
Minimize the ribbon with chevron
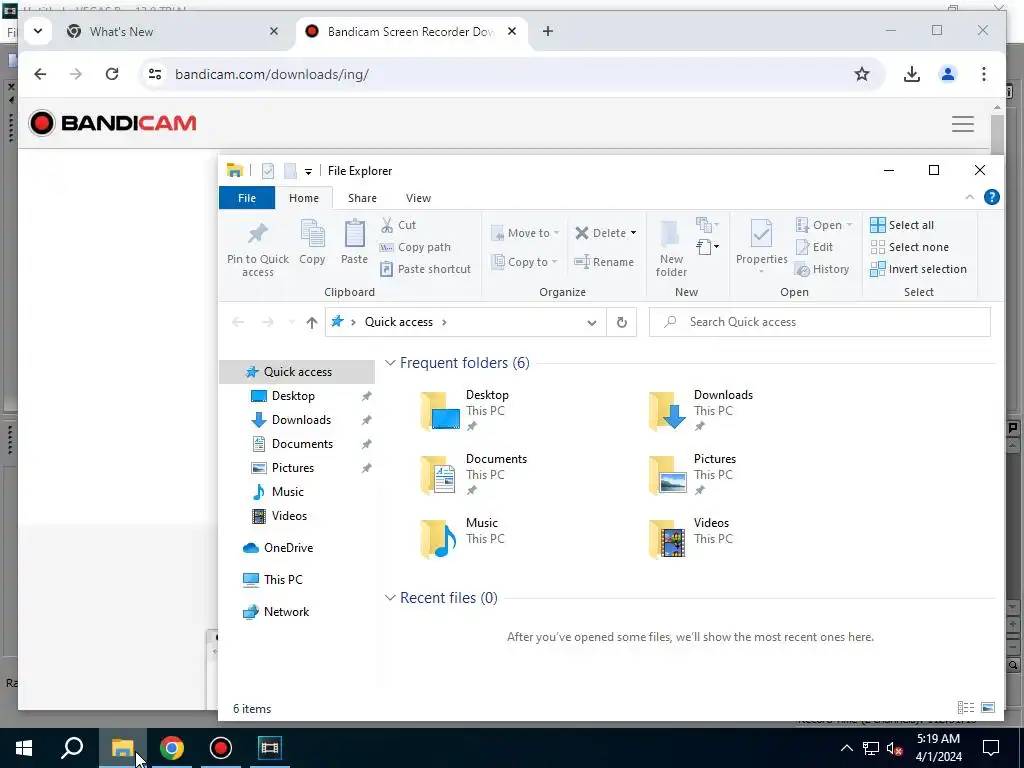(970, 197)
